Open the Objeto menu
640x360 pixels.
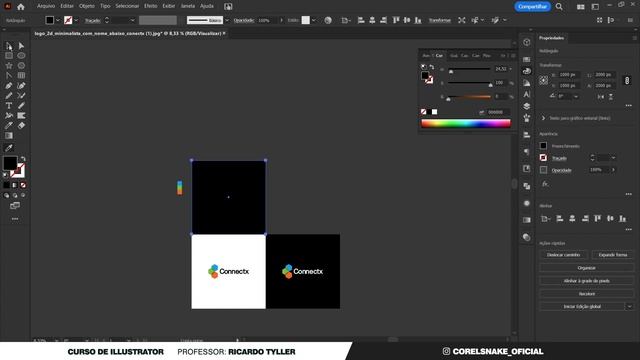pos(87,6)
